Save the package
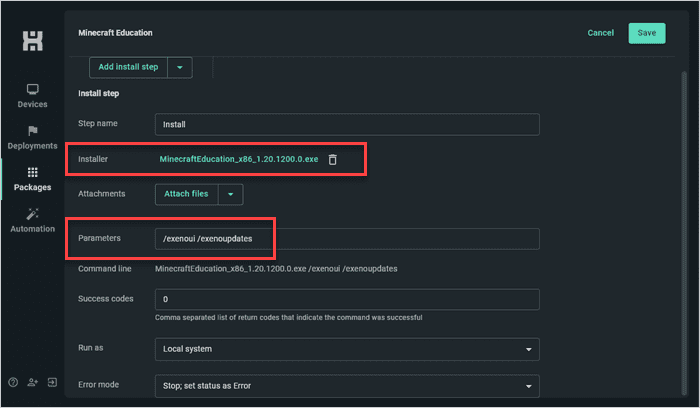Viewport: 700px width, 408px height. (x=647, y=33)
